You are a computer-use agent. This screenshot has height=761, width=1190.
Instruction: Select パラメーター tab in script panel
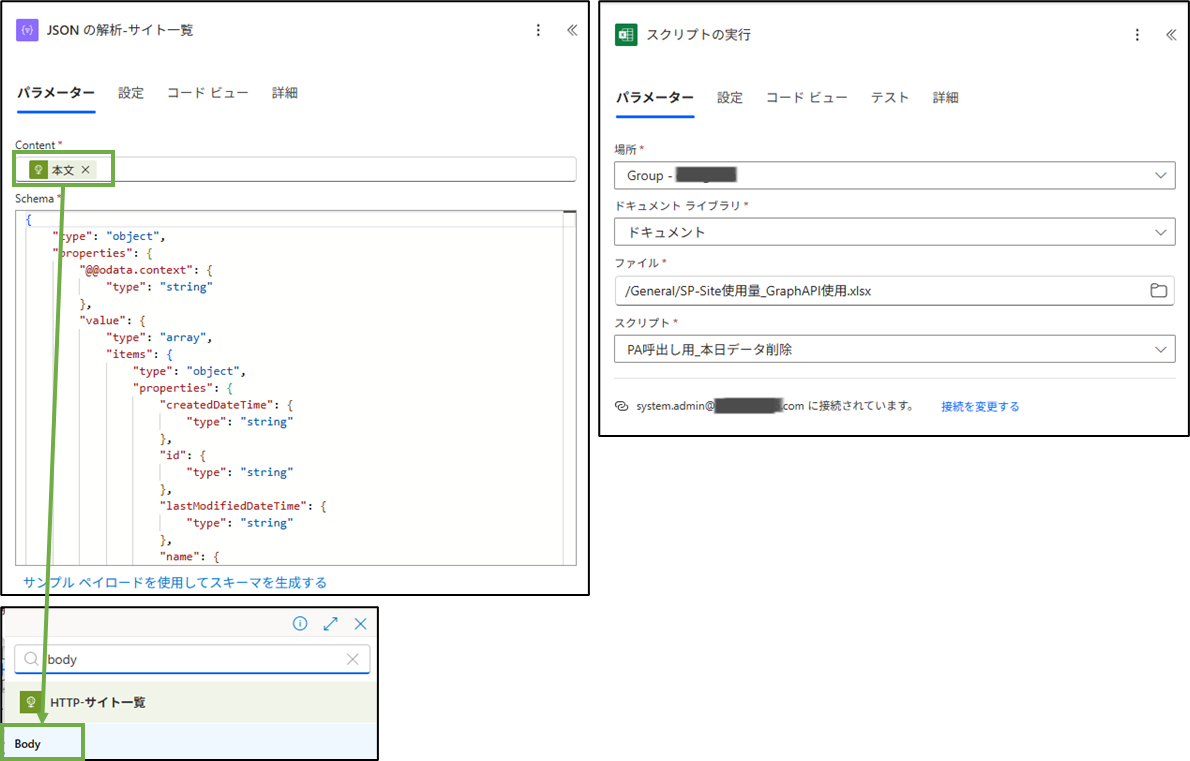[x=655, y=97]
